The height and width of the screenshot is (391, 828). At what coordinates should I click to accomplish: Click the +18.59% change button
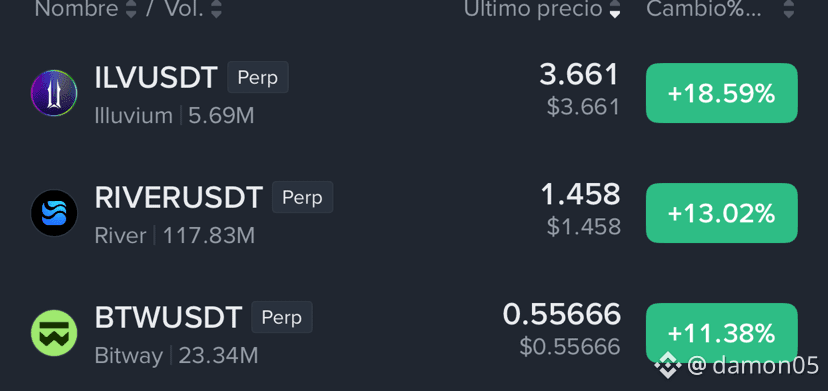coord(721,93)
